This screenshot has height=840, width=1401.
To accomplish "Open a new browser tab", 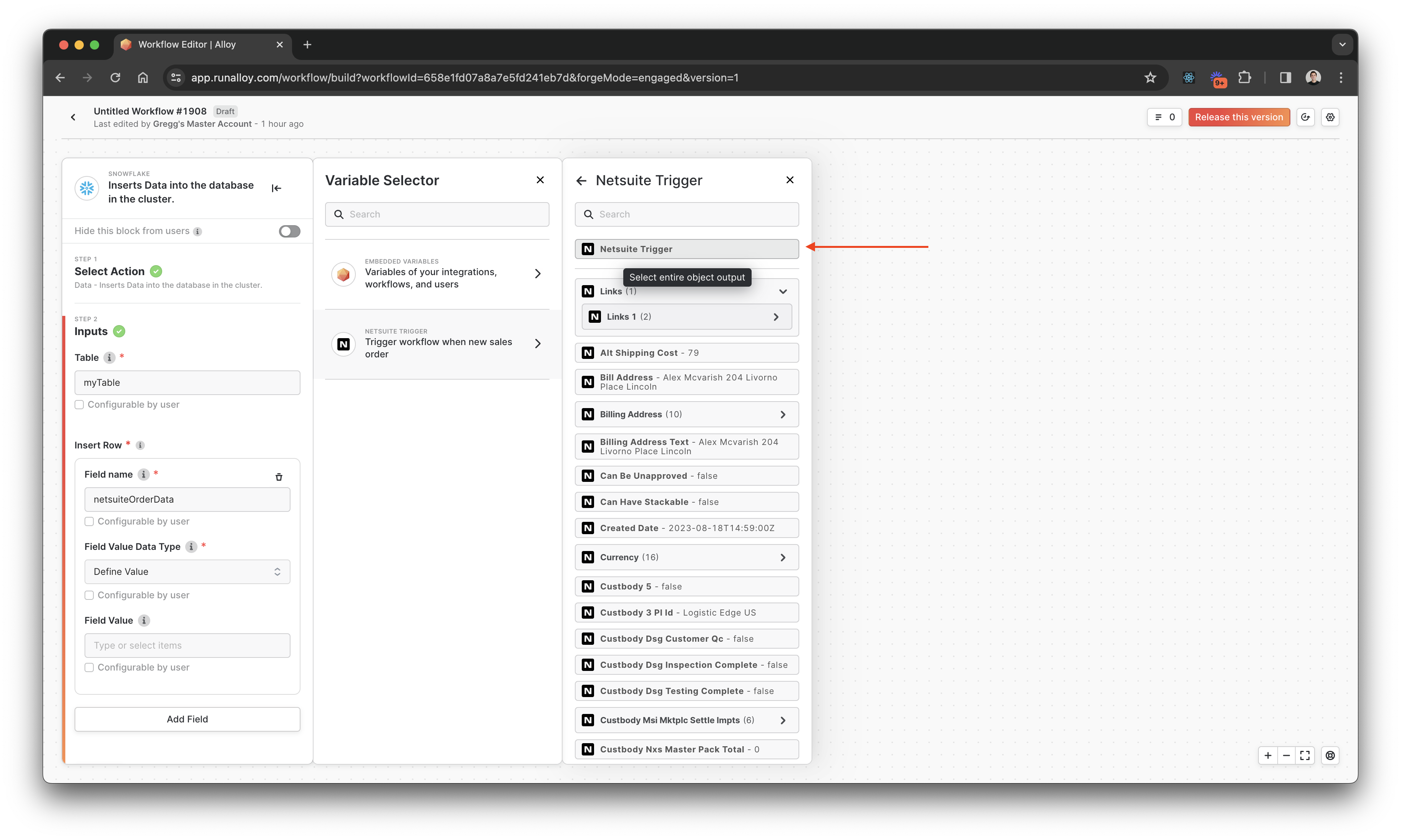I will point(307,45).
